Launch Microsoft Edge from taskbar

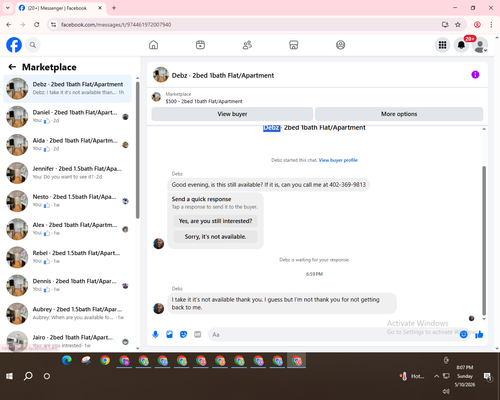(67, 360)
